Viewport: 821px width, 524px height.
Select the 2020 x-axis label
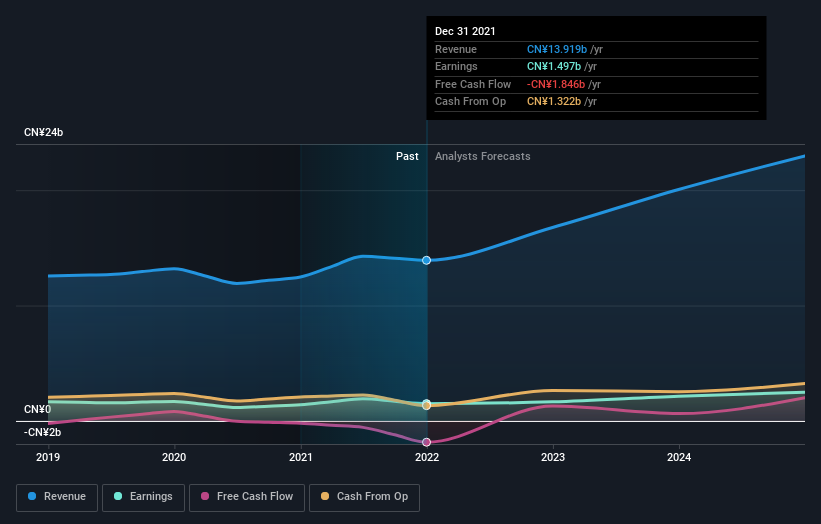[x=174, y=457]
